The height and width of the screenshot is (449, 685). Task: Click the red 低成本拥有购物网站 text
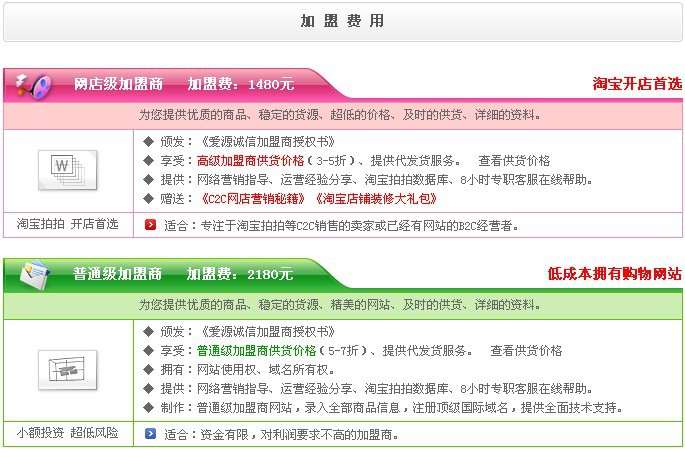click(614, 273)
